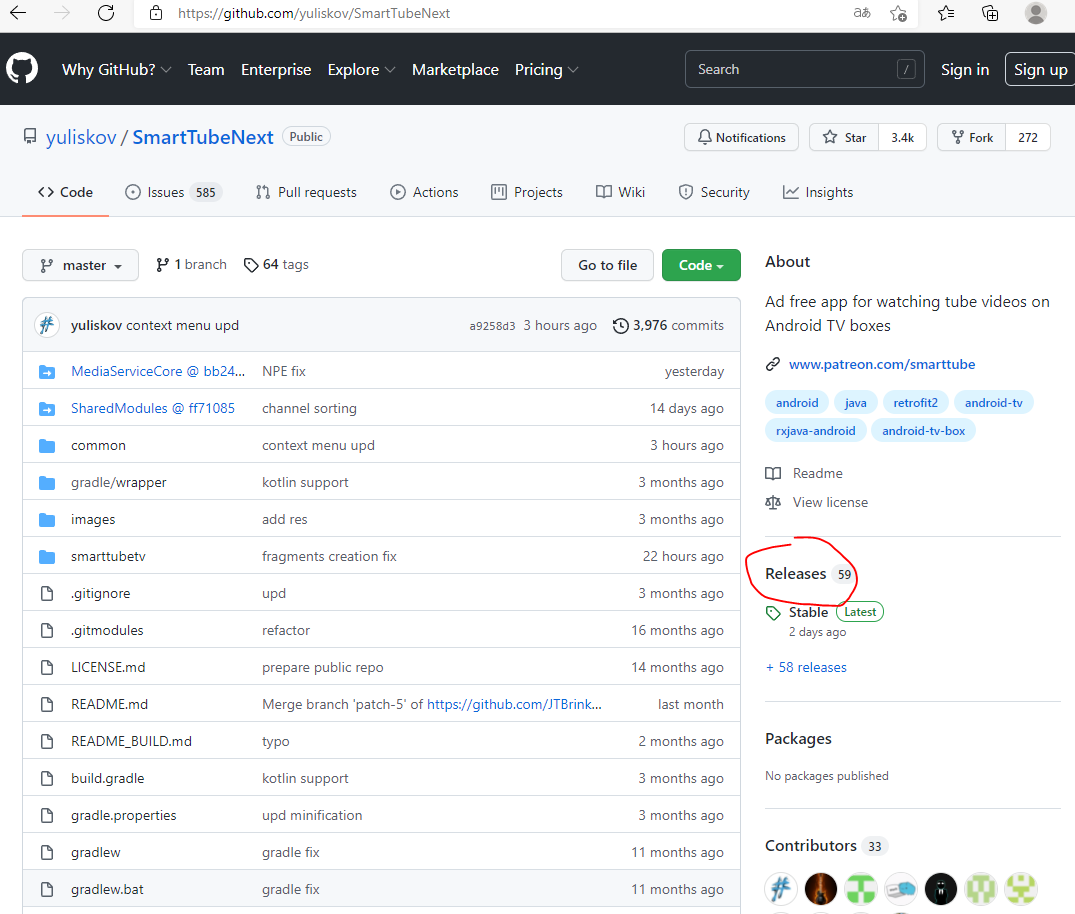The width and height of the screenshot is (1075, 914).
Task: Click the browser address bar URL
Action: [314, 13]
